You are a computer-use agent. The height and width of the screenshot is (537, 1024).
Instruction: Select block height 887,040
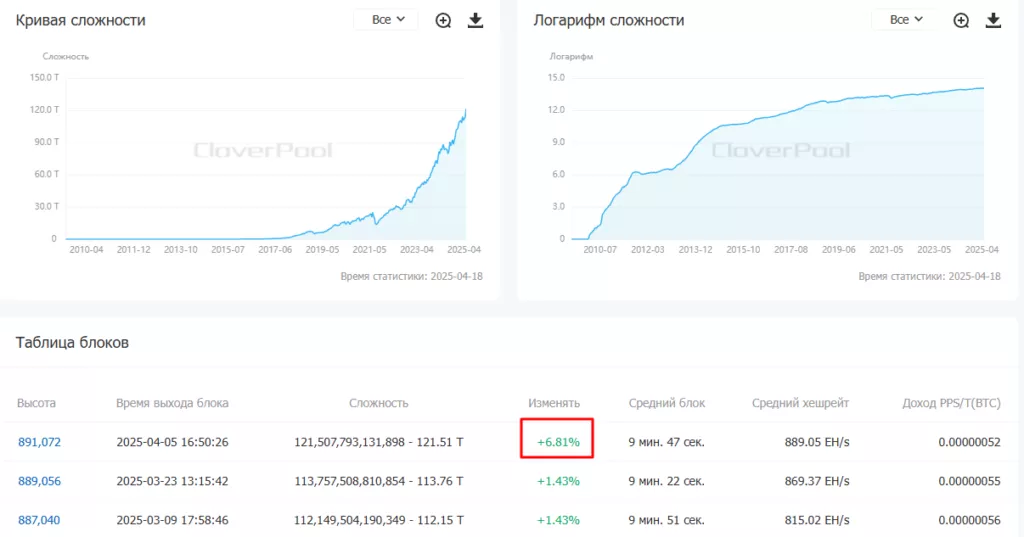(39, 520)
